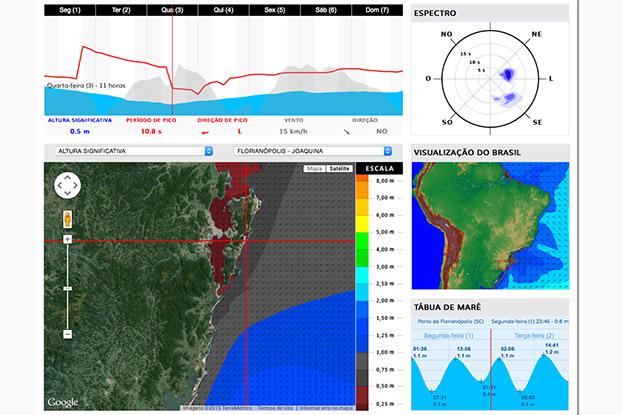Select the Ter (2) day tab
Viewport: 622px width, 415px height.
pos(121,10)
